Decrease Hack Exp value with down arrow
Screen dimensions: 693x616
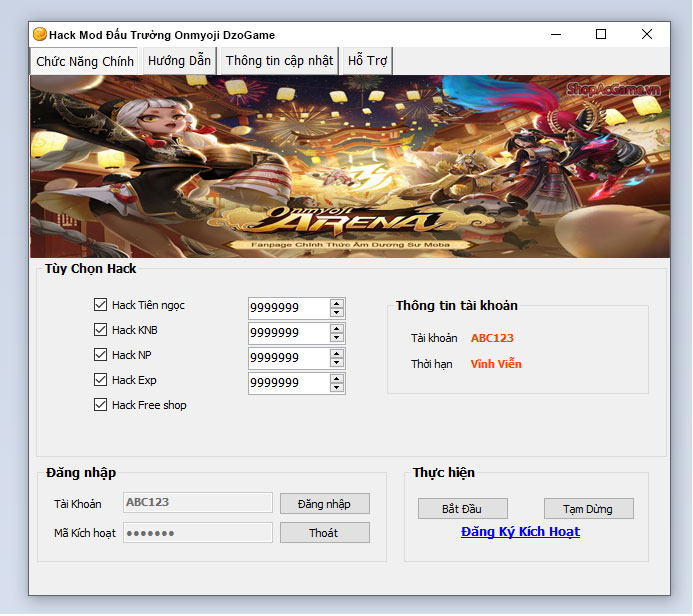coord(337,388)
